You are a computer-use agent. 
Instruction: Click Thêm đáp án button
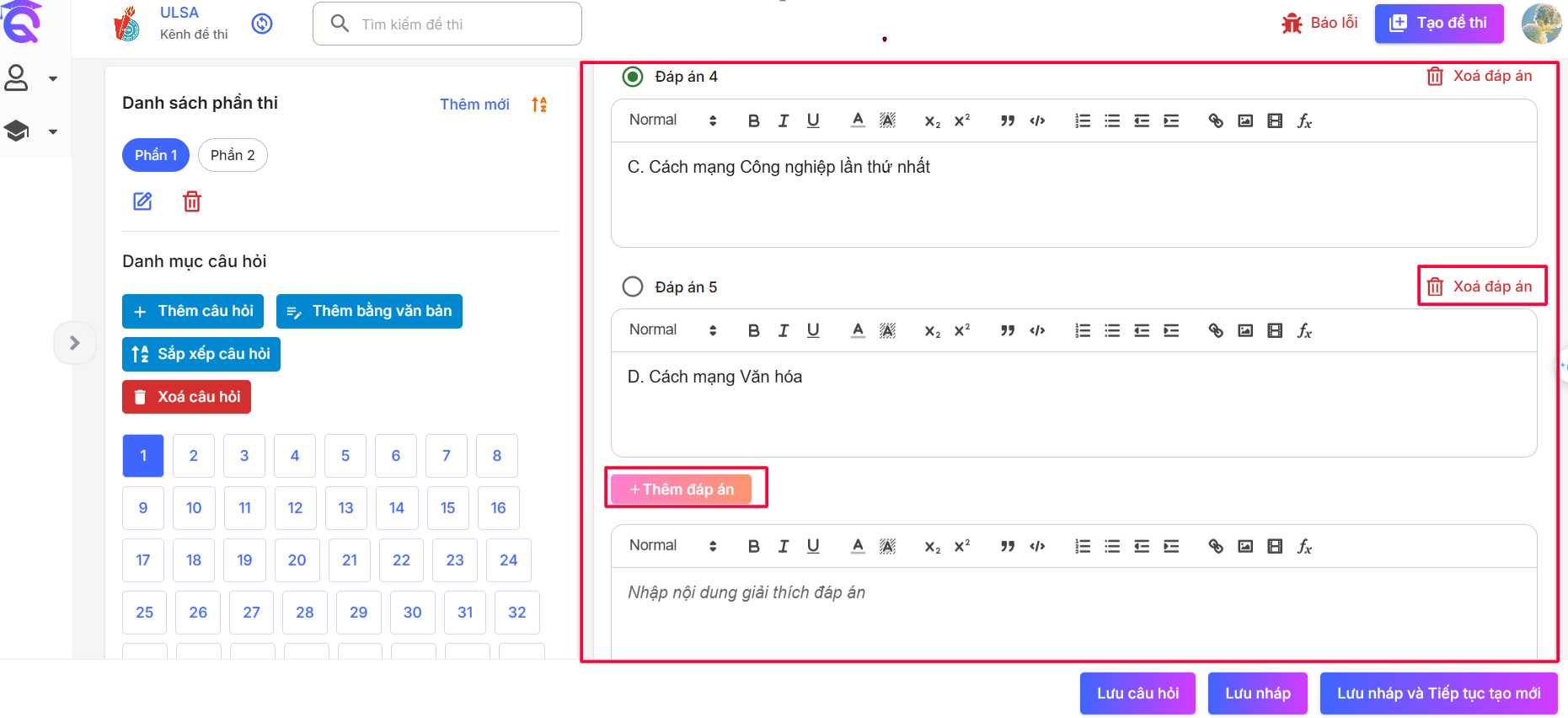tap(681, 490)
